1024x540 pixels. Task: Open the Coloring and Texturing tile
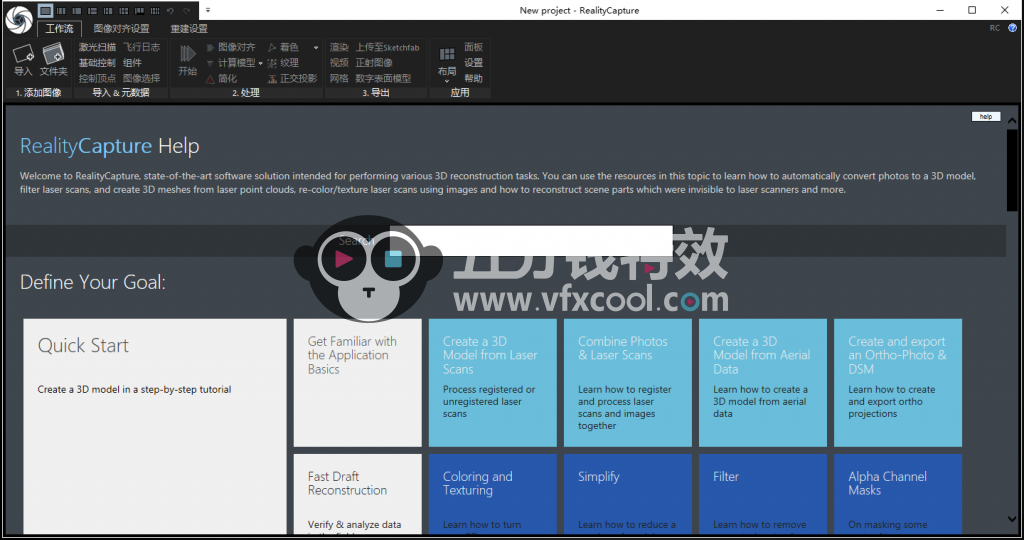(x=492, y=494)
